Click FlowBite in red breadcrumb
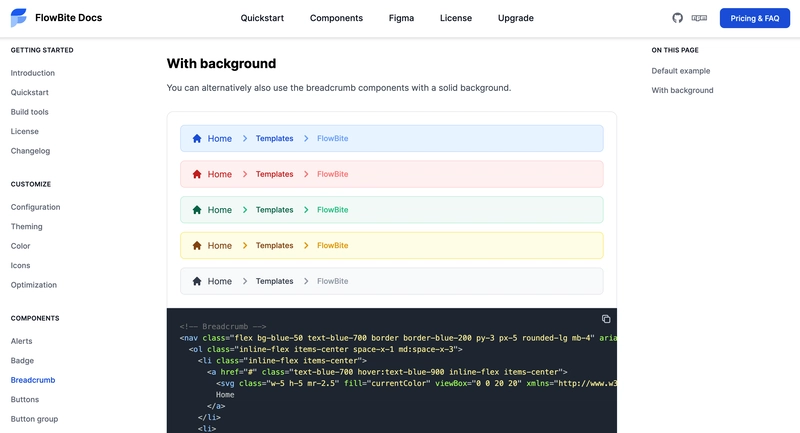This screenshot has height=433, width=800. pyautogui.click(x=333, y=174)
